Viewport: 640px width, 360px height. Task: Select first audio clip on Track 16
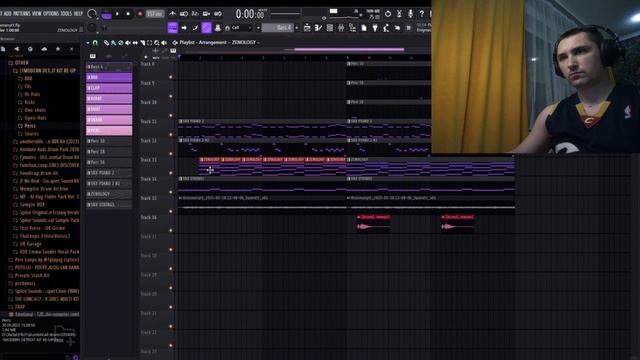(373, 223)
